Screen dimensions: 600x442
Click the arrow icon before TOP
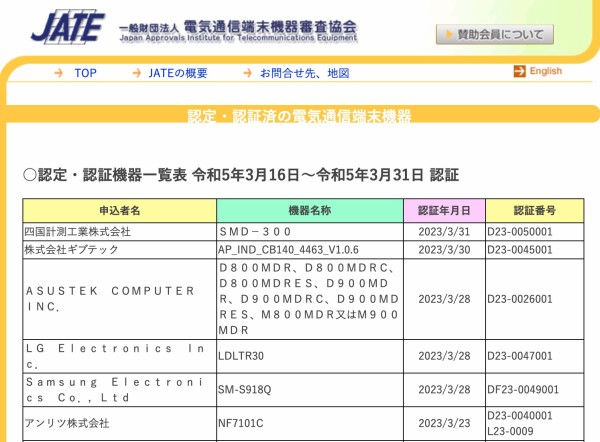59,73
